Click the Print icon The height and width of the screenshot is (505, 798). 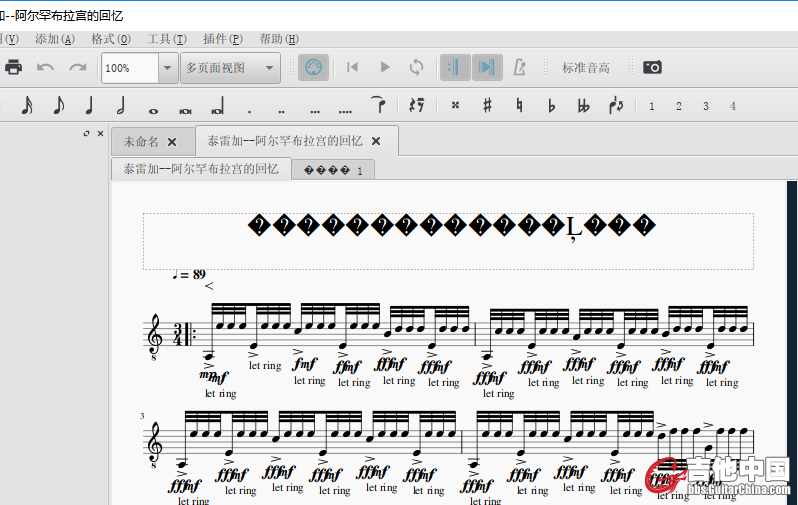(x=13, y=67)
